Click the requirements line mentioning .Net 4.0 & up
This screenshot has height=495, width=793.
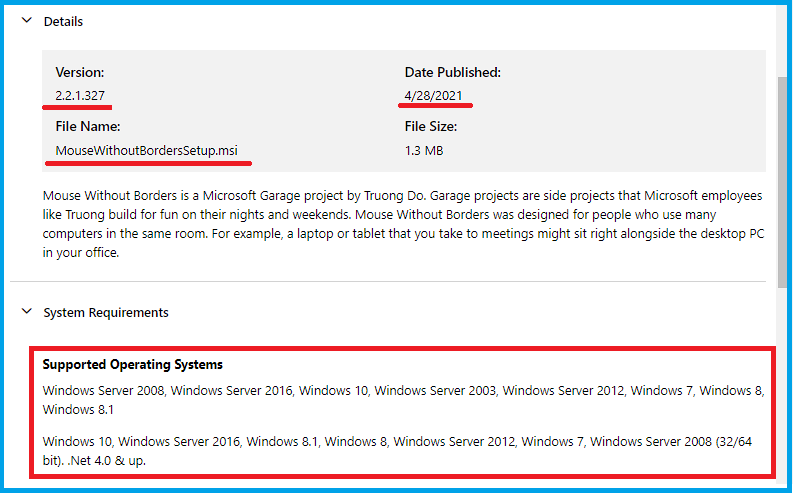click(397, 451)
